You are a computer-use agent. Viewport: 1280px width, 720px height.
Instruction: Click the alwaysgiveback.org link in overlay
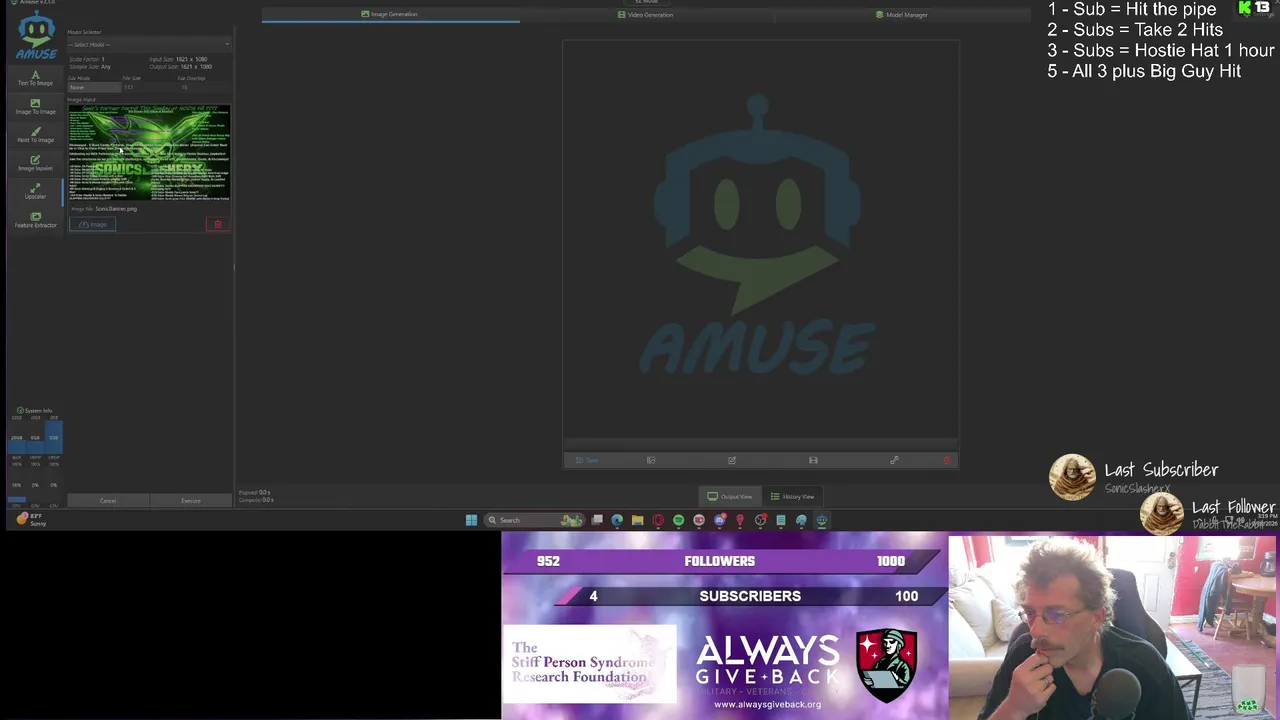click(768, 704)
